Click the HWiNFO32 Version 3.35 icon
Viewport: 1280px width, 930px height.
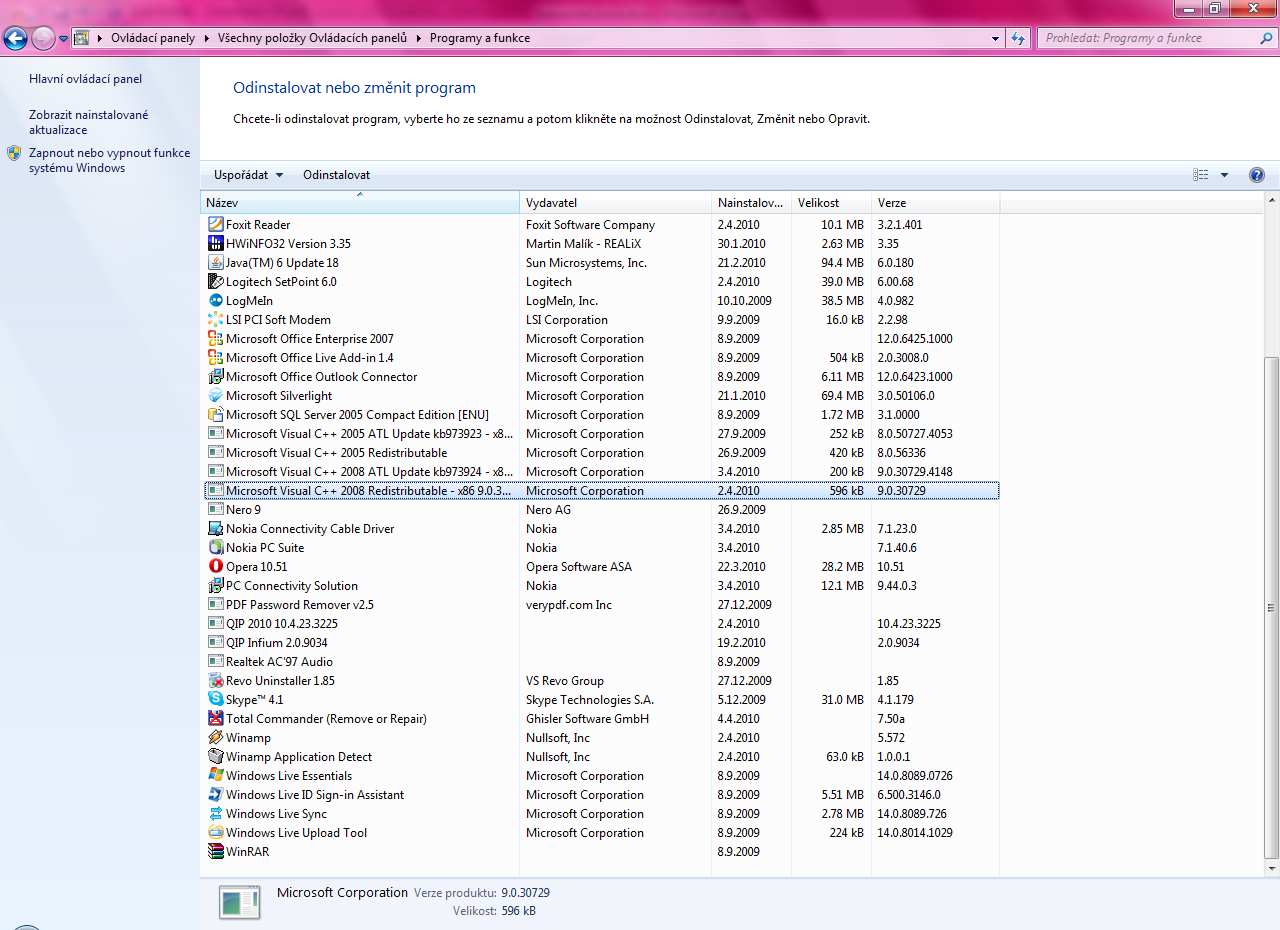point(215,244)
